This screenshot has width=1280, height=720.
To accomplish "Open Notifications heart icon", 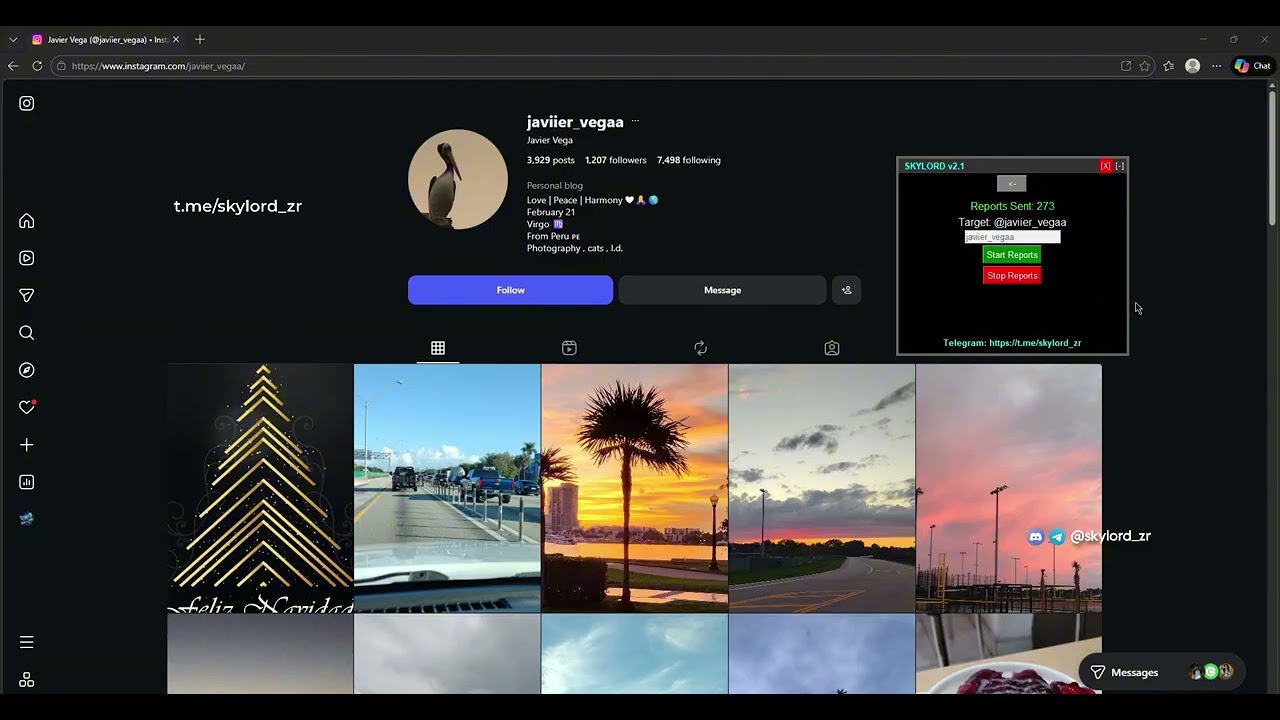I will click(27, 407).
